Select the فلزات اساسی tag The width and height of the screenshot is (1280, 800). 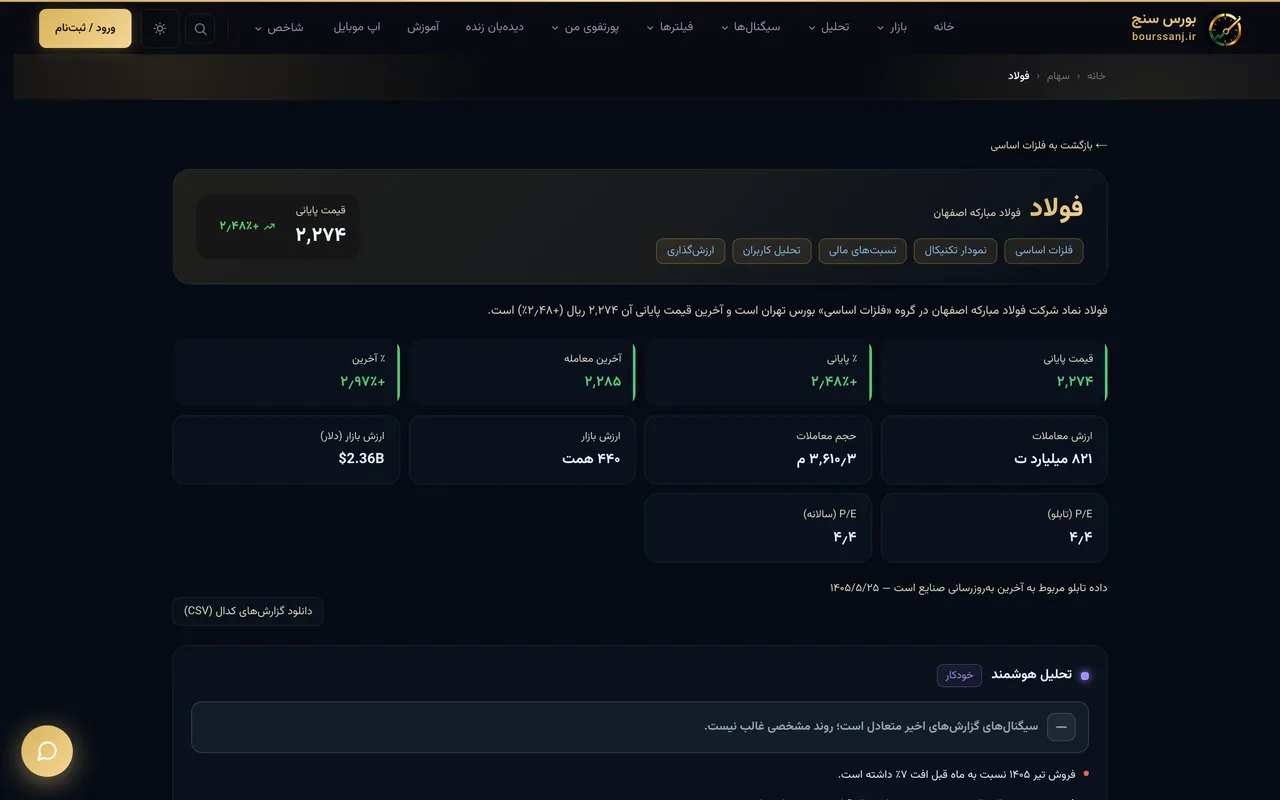(1044, 251)
